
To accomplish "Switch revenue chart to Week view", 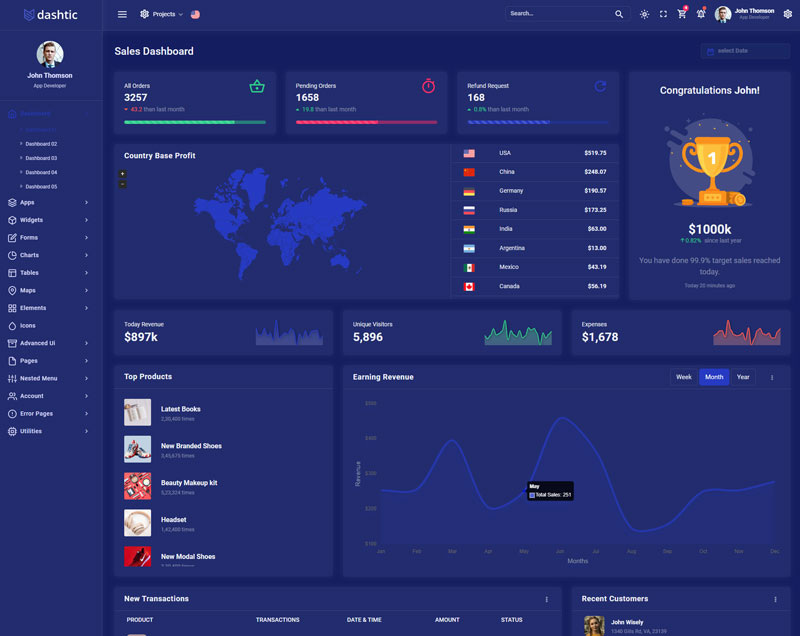I will pyautogui.click(x=684, y=377).
